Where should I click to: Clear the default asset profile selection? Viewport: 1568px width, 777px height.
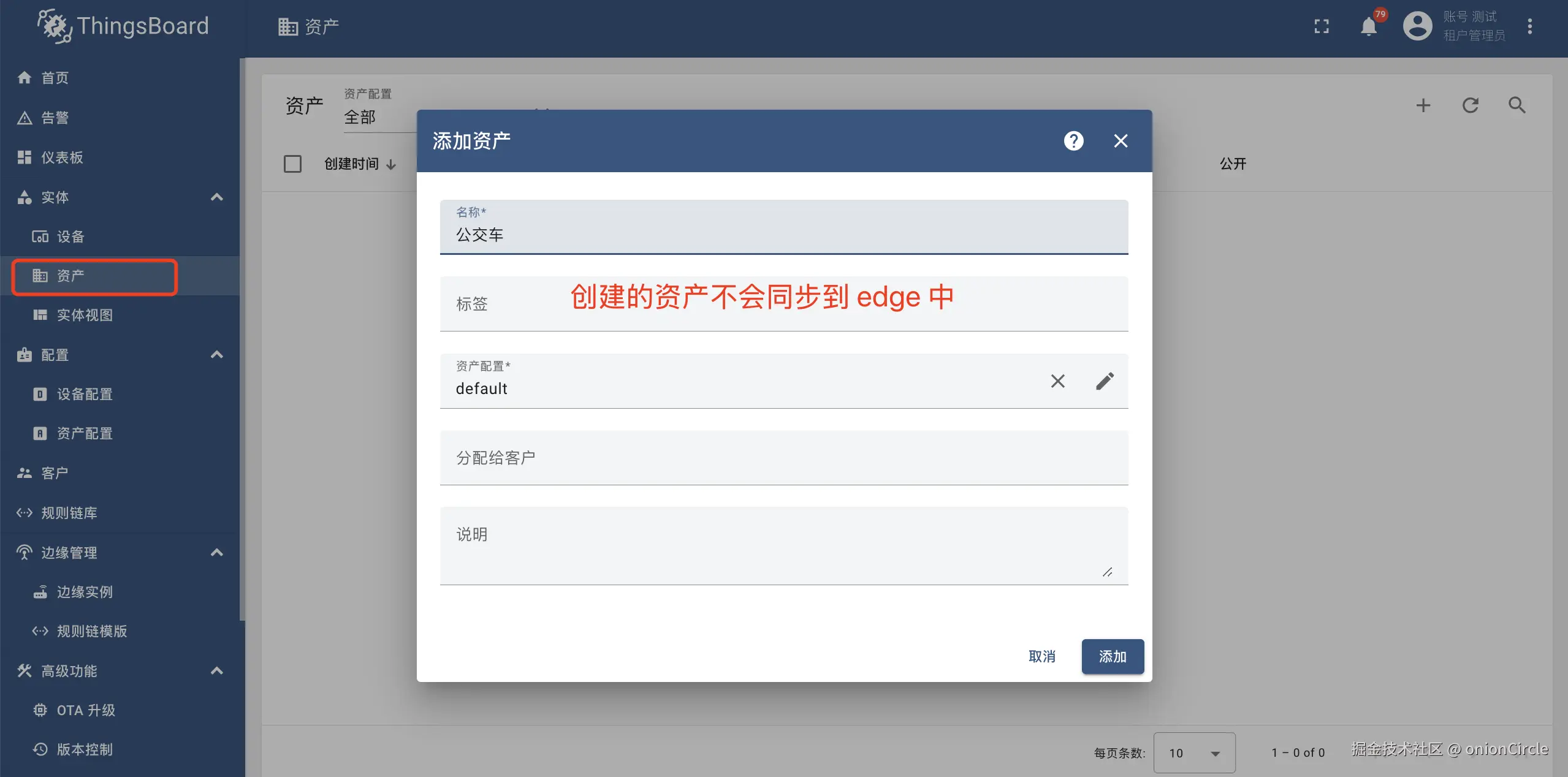pos(1057,381)
